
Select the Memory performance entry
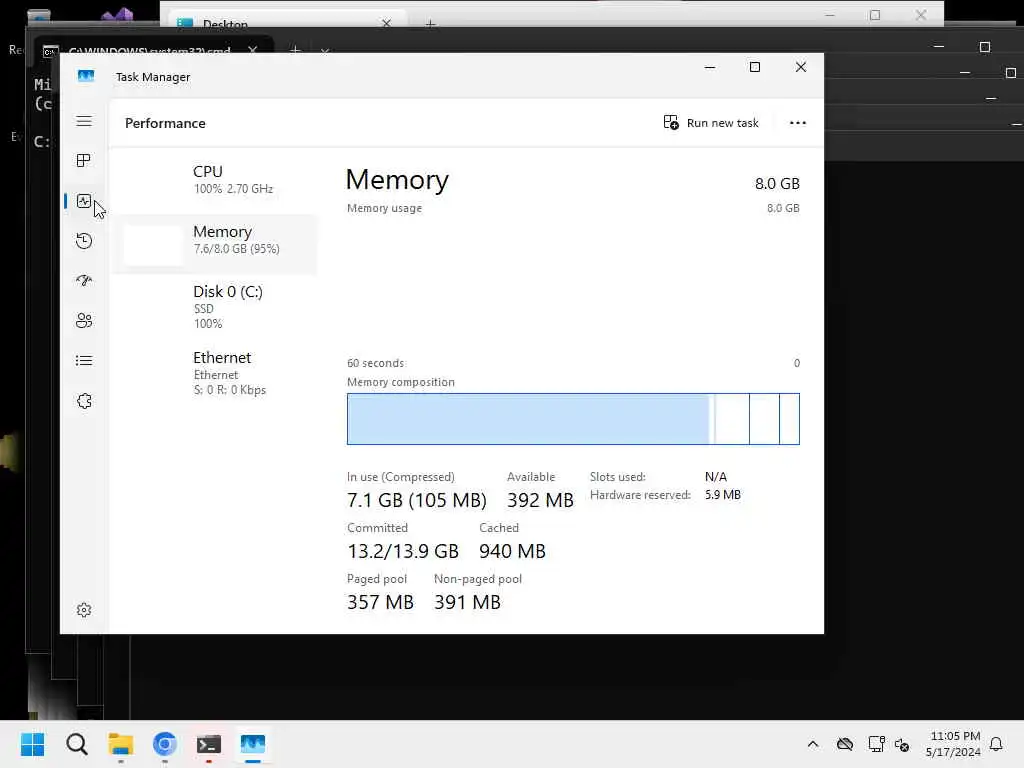click(214, 244)
